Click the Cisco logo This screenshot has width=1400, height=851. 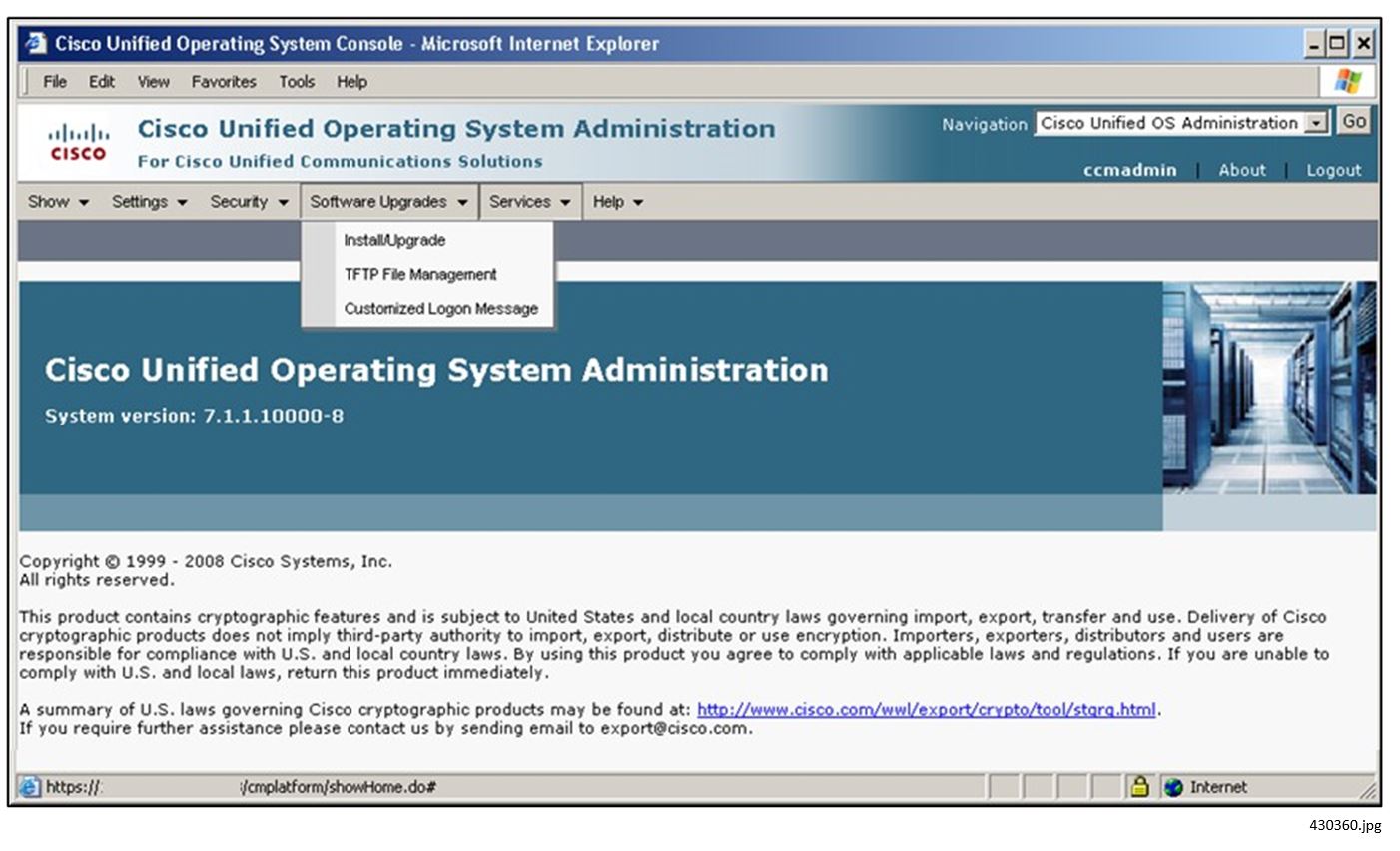click(79, 142)
